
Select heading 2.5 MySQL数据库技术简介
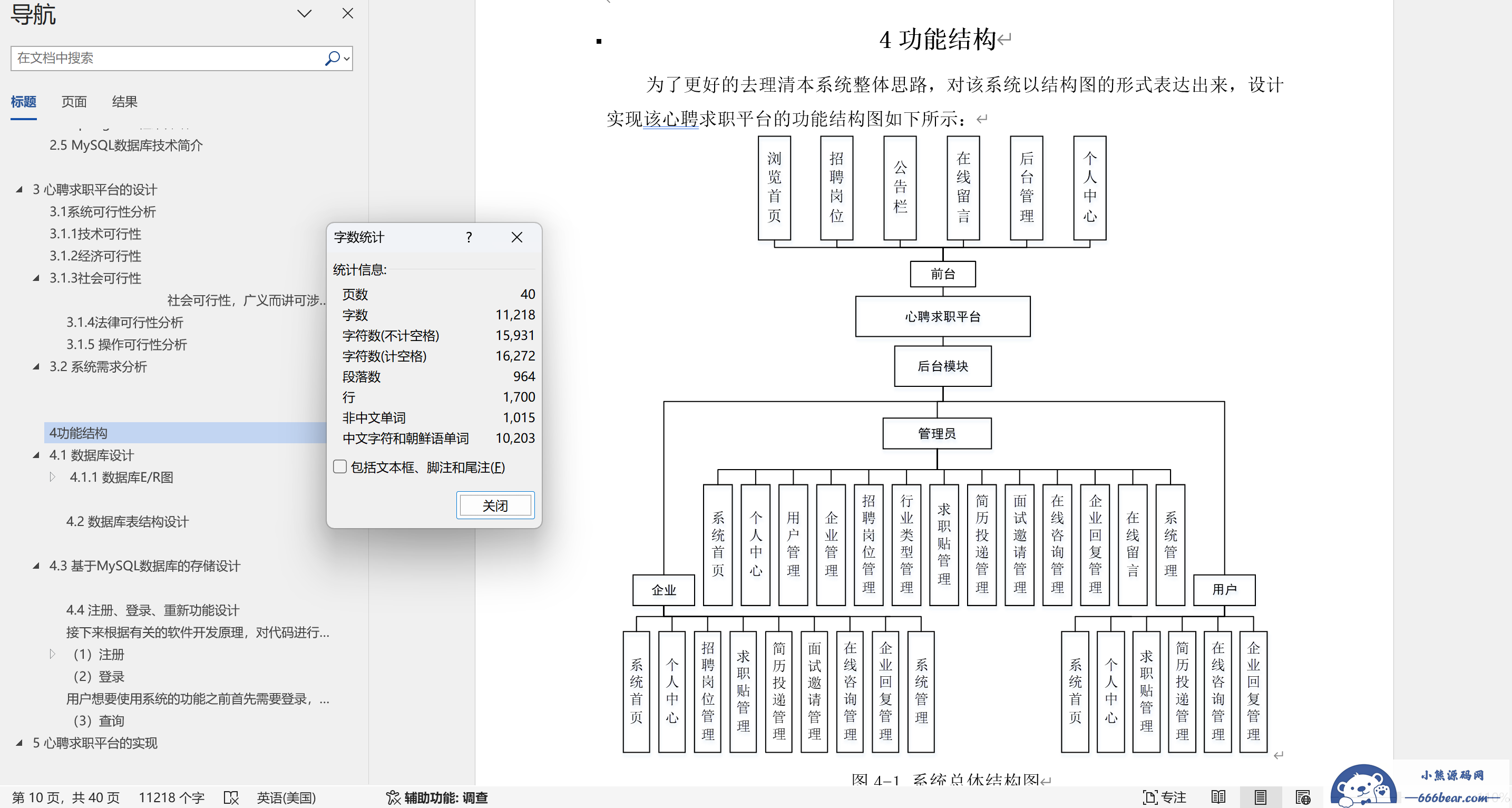[x=125, y=145]
